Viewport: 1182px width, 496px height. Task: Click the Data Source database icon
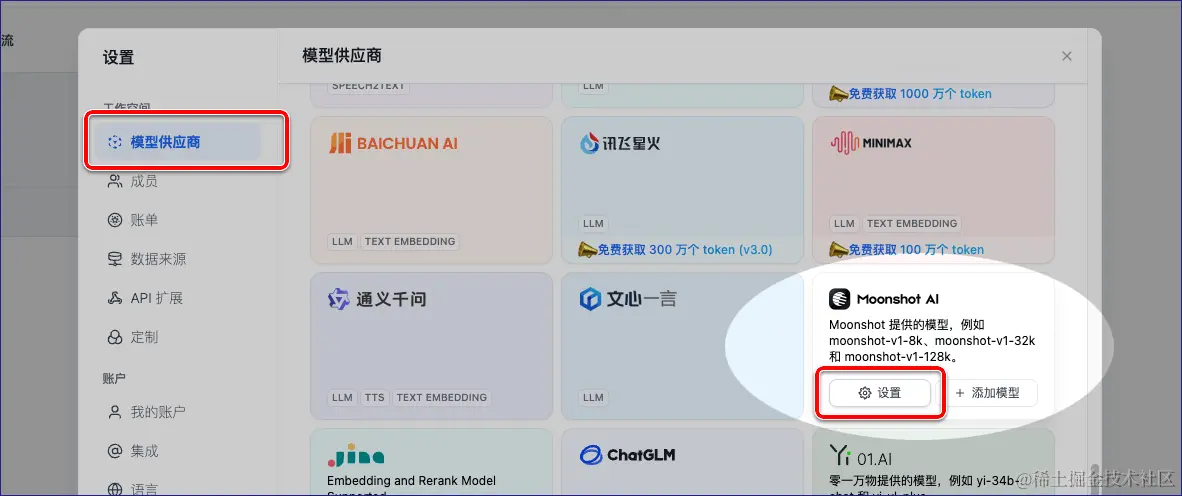115,259
